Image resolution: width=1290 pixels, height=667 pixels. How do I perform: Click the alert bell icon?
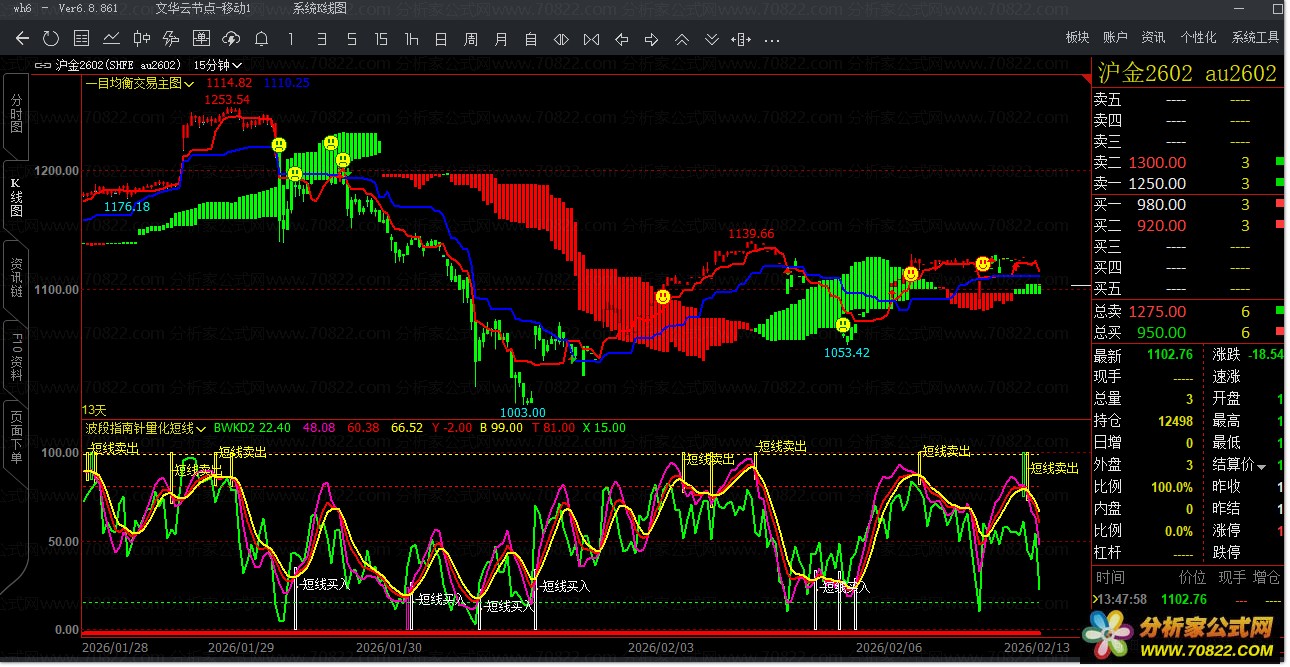(x=261, y=39)
